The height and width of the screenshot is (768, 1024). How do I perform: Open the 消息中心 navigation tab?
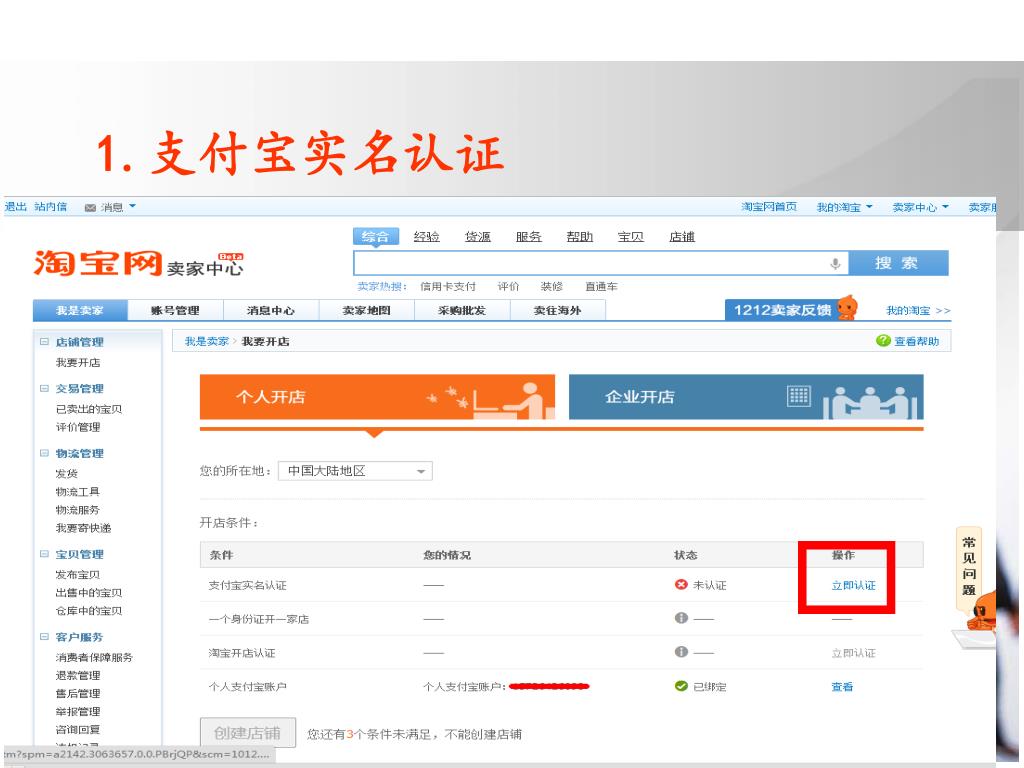click(270, 310)
